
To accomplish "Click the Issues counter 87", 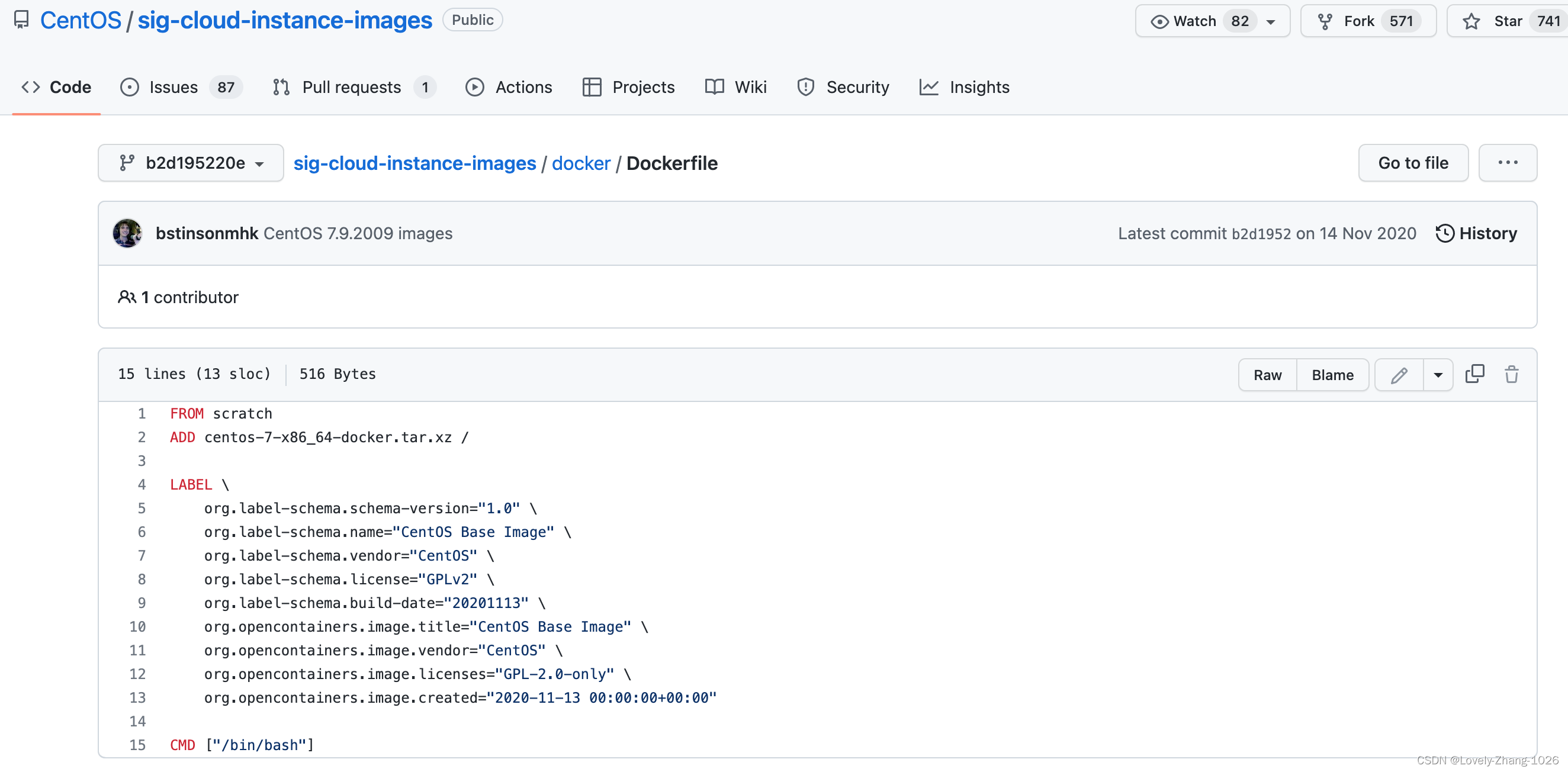I will (226, 87).
